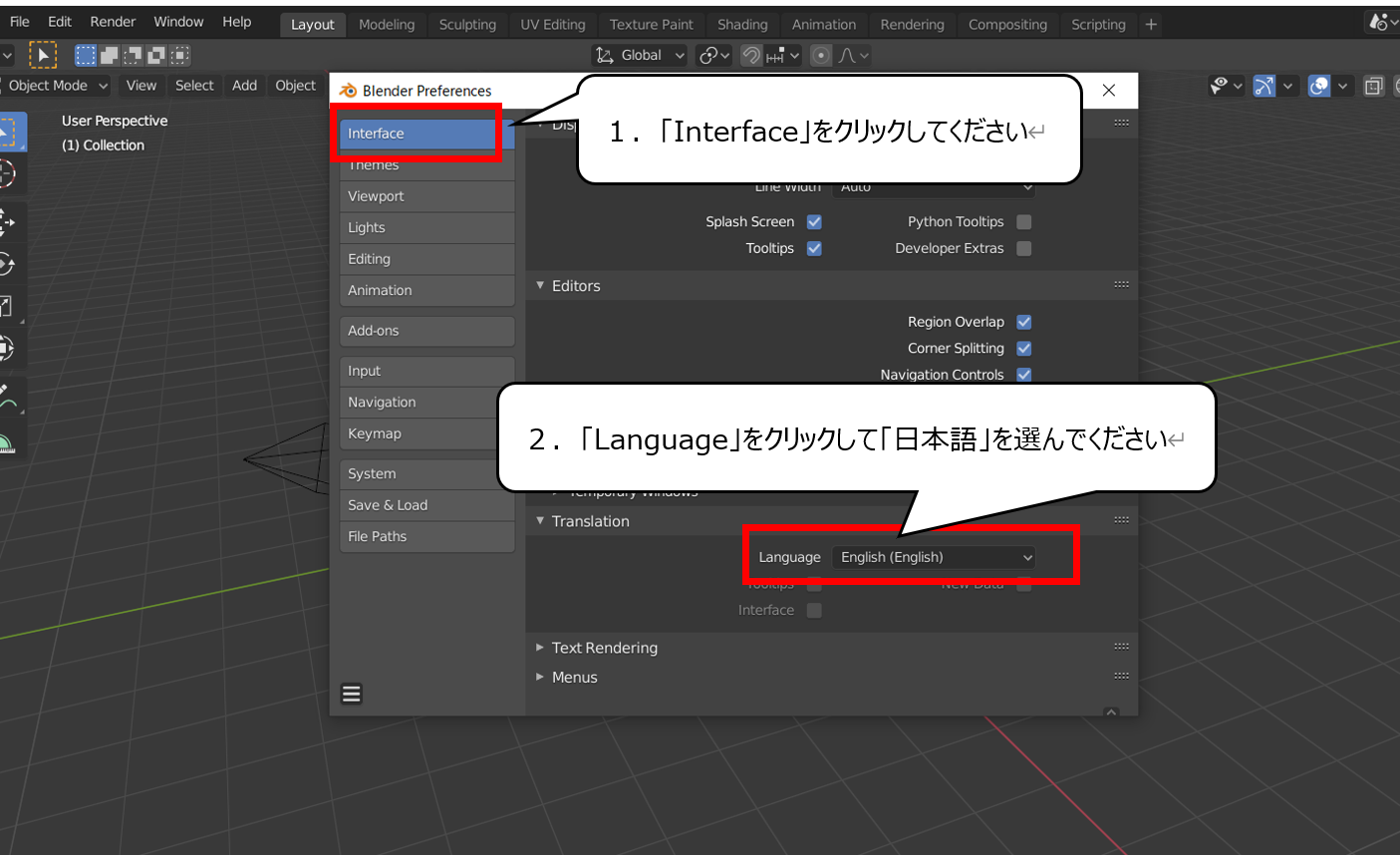Choose the Extend selection mode icon
The height and width of the screenshot is (855, 1400).
[110, 56]
